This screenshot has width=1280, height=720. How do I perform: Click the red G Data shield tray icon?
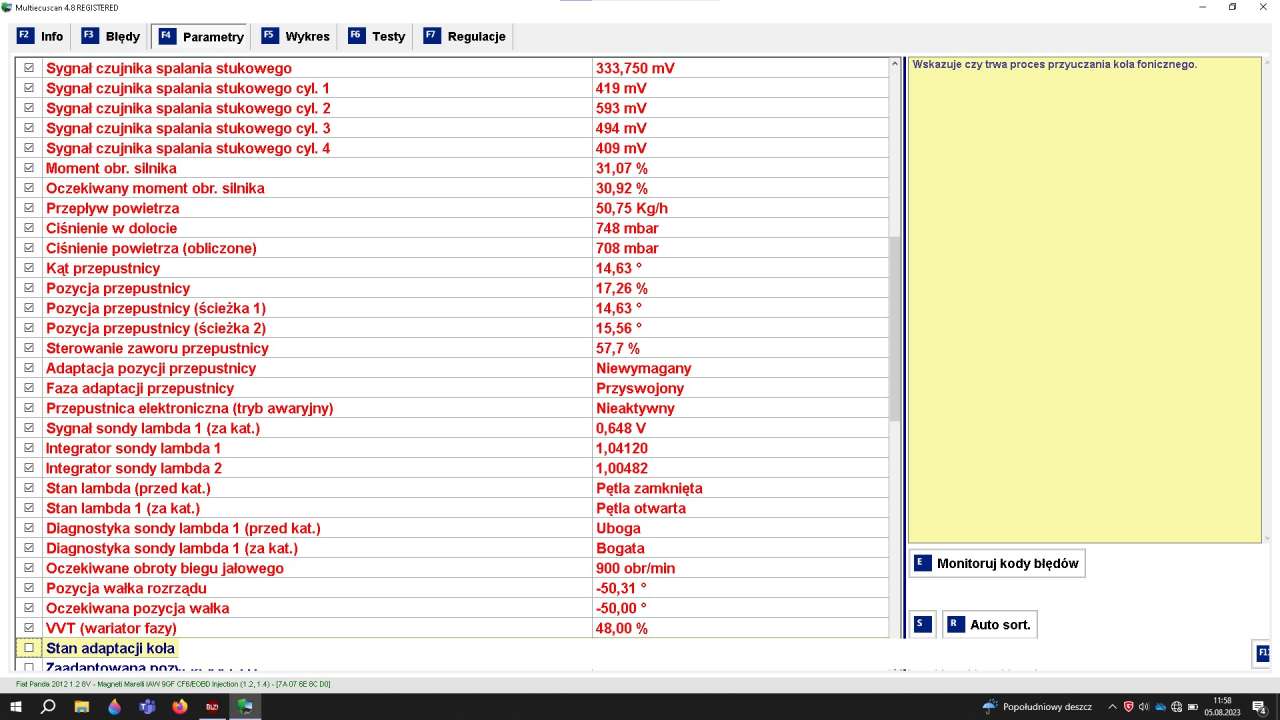(1128, 707)
